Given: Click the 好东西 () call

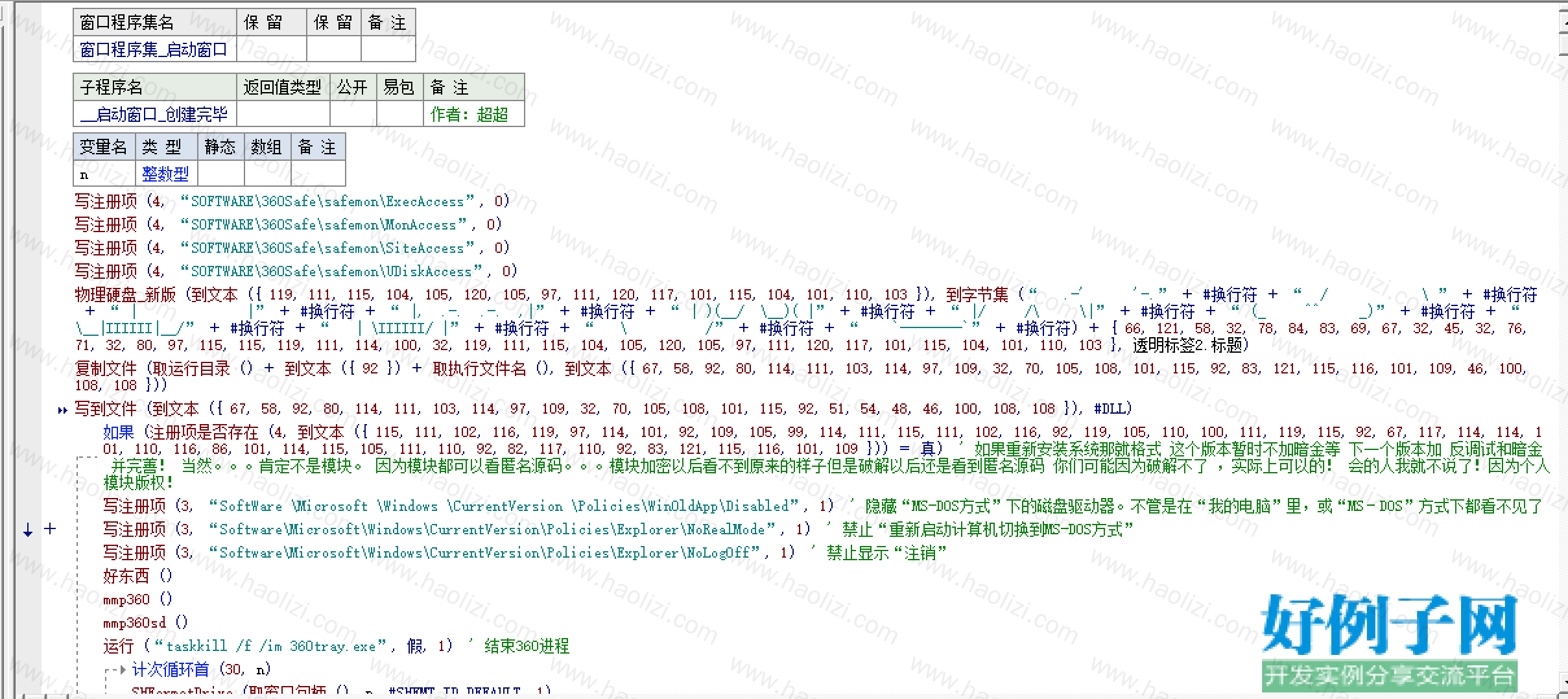Looking at the screenshot, I should pos(137,576).
